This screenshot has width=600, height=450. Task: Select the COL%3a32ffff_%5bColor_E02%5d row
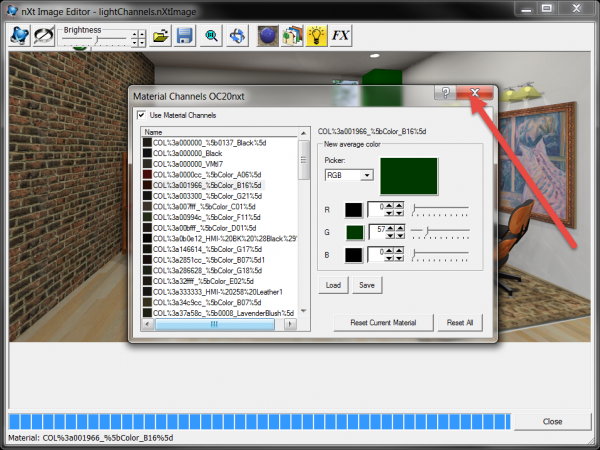[220, 281]
